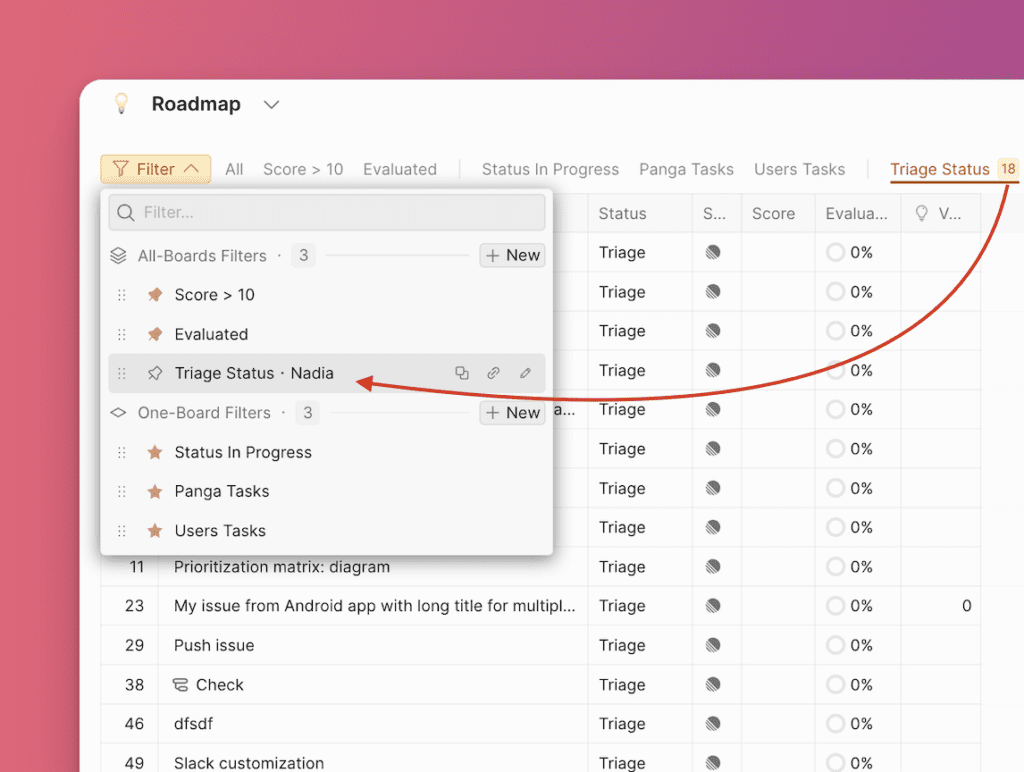Click the All-Boards Filters layers icon
1024x772 pixels.
(x=118, y=256)
